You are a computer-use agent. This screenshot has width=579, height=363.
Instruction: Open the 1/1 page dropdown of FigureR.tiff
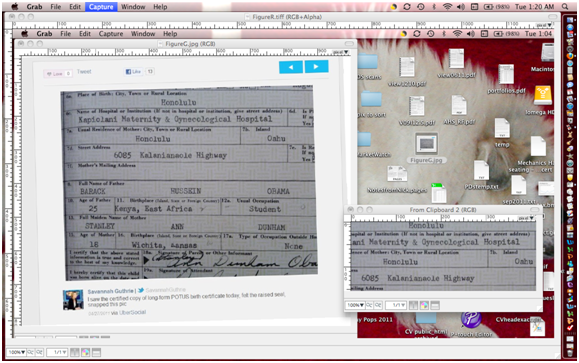pyautogui.click(x=57, y=352)
